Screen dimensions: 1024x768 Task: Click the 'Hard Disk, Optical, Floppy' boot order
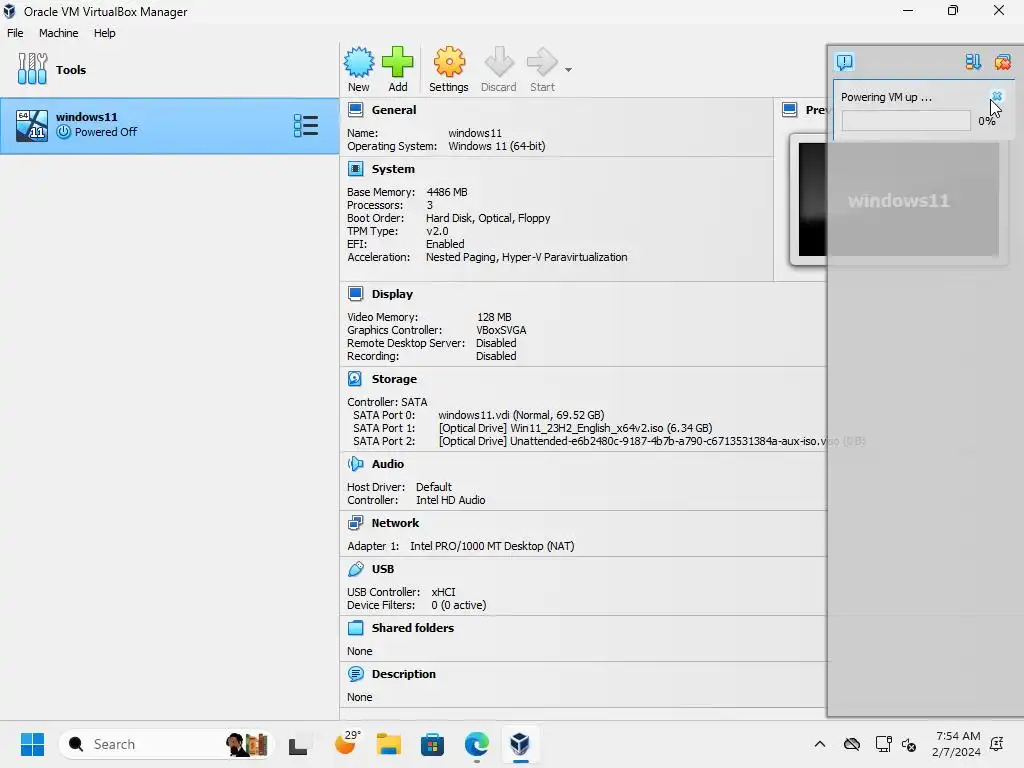pos(488,218)
